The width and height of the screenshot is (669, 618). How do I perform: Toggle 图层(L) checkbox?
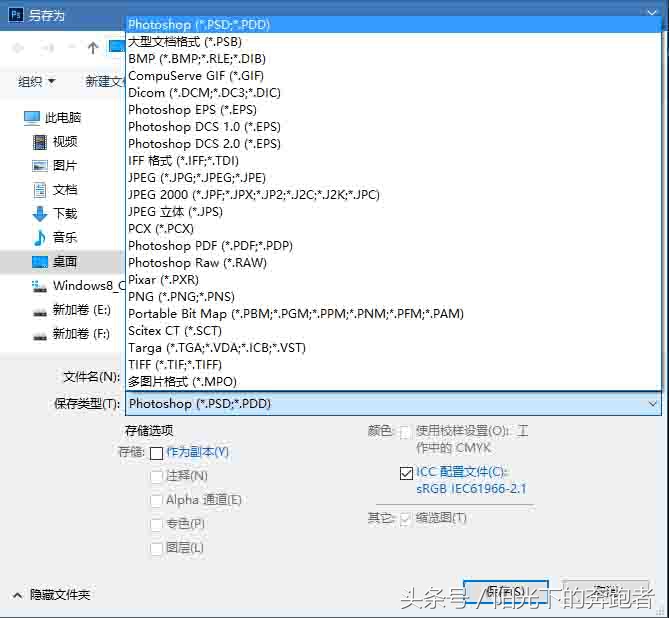pos(157,548)
